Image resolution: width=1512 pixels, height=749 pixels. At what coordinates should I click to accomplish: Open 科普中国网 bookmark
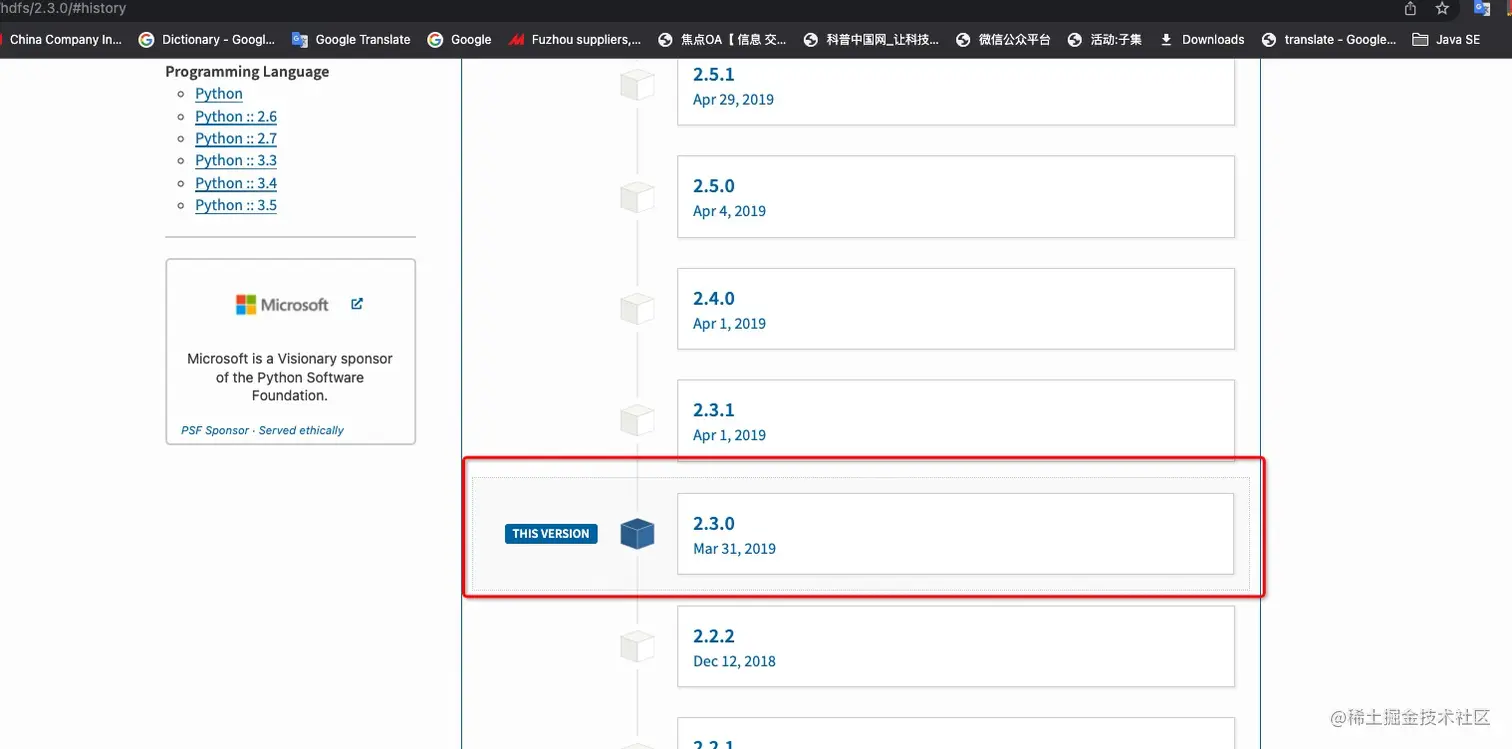tap(871, 40)
